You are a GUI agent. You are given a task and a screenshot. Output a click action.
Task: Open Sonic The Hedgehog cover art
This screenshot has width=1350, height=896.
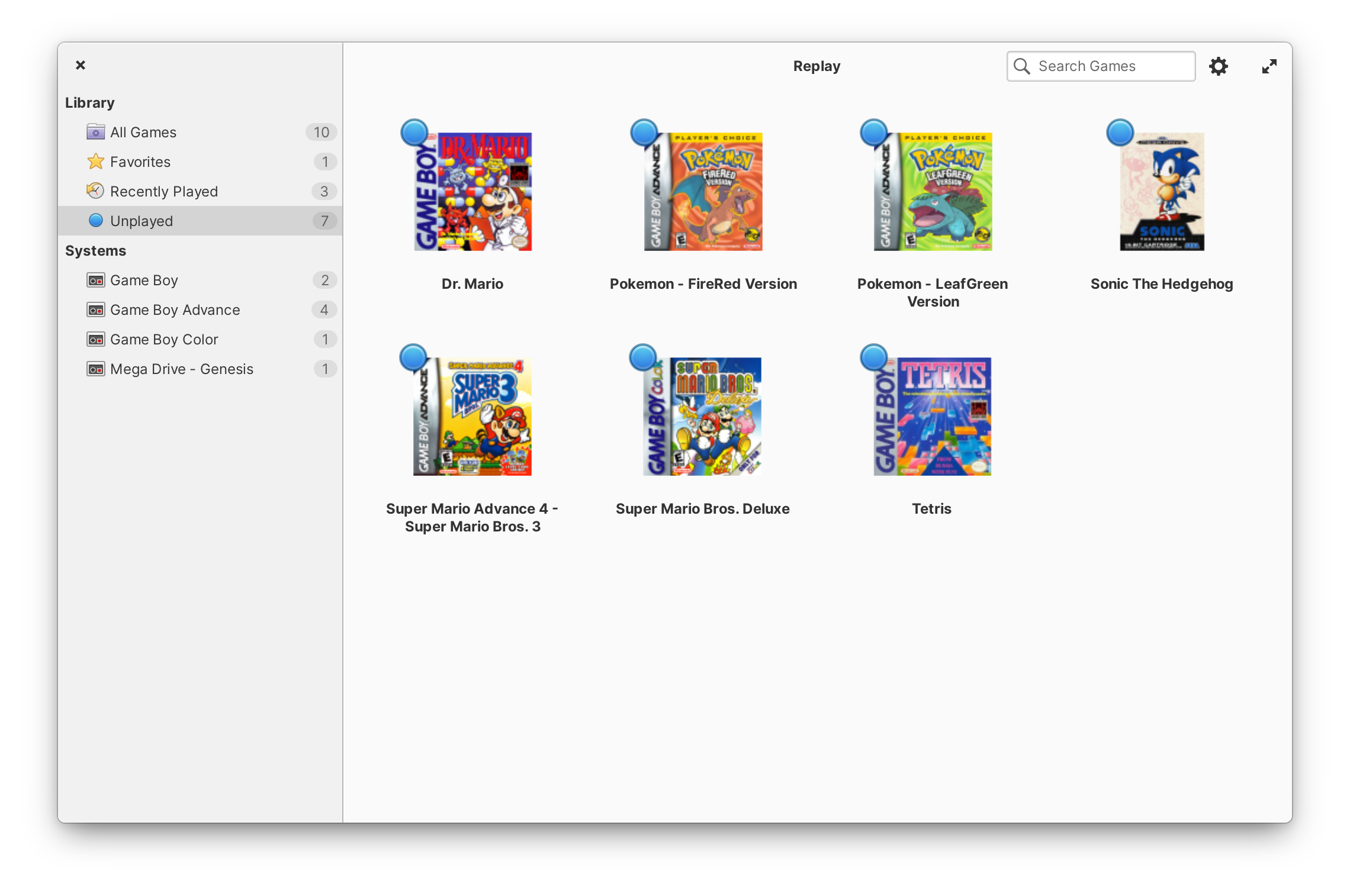click(1162, 192)
